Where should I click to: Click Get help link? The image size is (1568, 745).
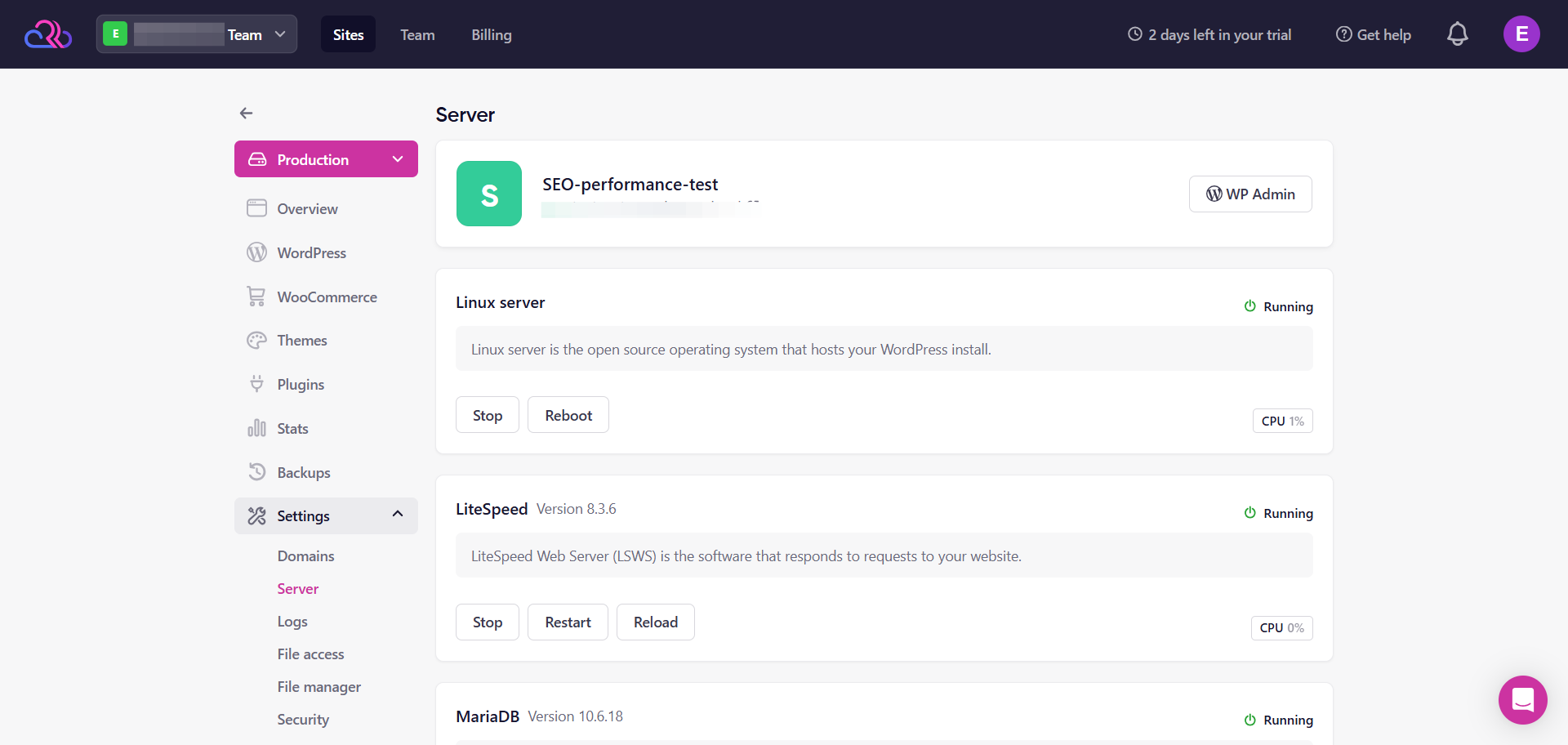click(x=1373, y=35)
